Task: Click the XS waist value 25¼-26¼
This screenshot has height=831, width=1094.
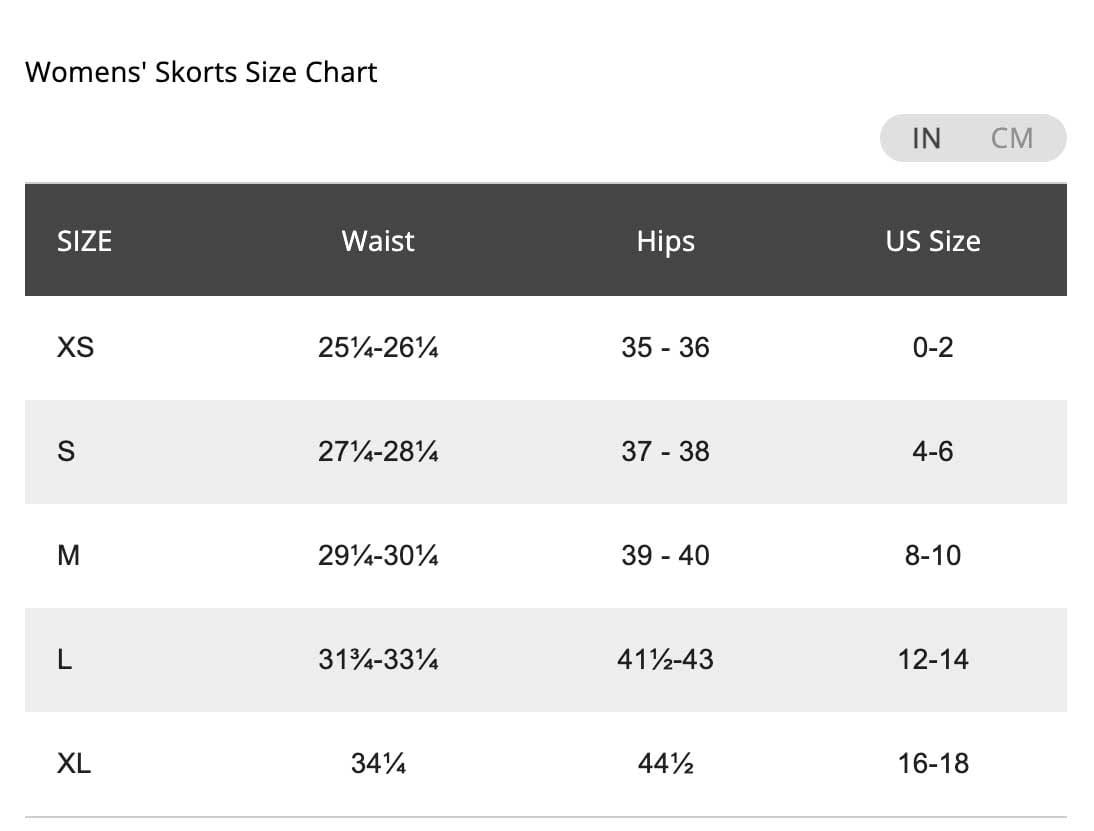Action: click(378, 348)
